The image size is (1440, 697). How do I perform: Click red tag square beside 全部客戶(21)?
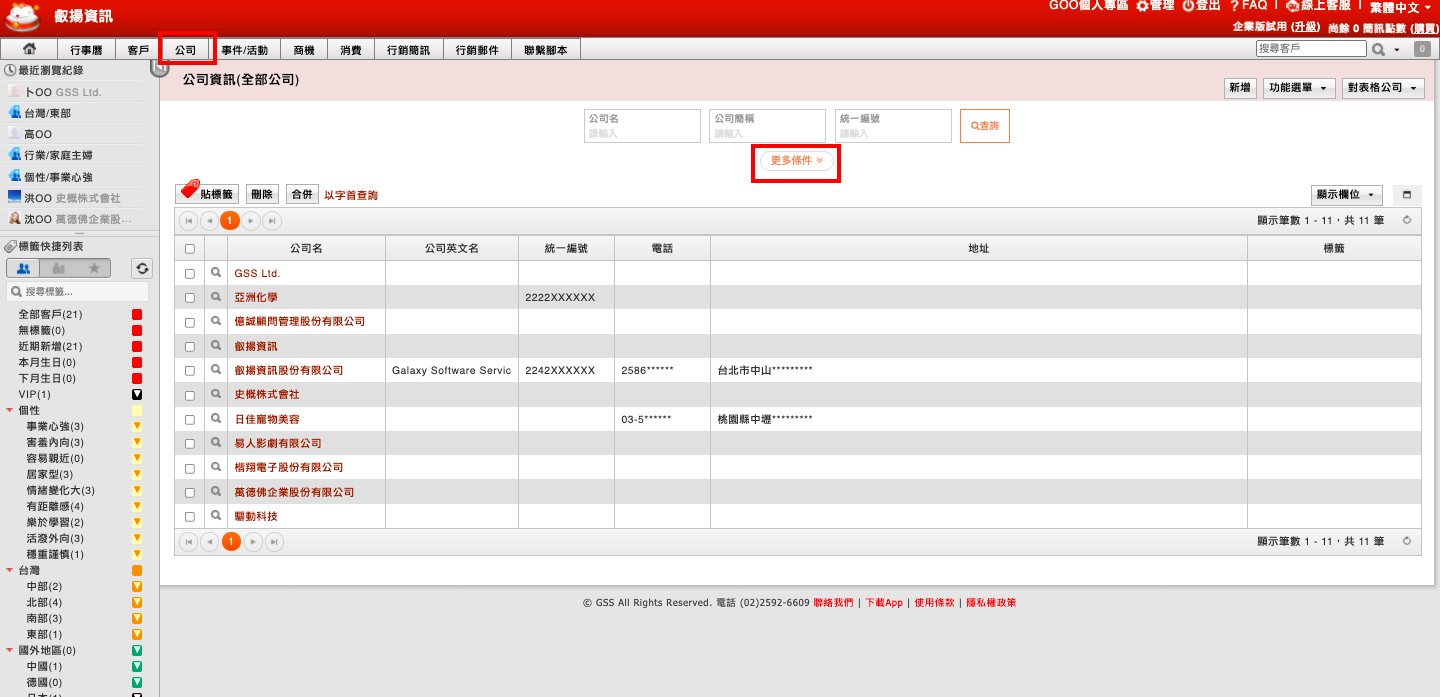click(x=138, y=314)
